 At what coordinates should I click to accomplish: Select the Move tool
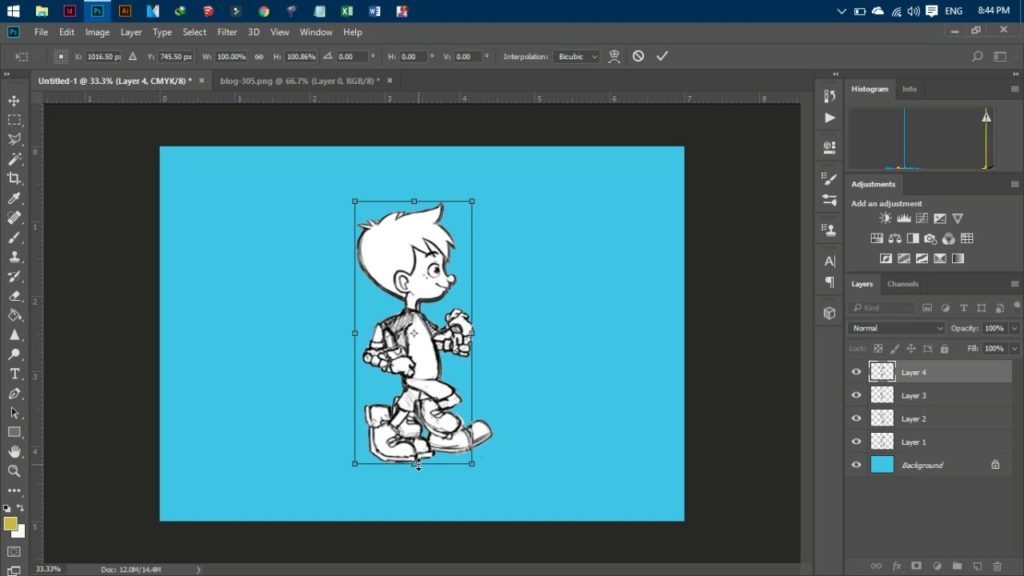(x=14, y=102)
